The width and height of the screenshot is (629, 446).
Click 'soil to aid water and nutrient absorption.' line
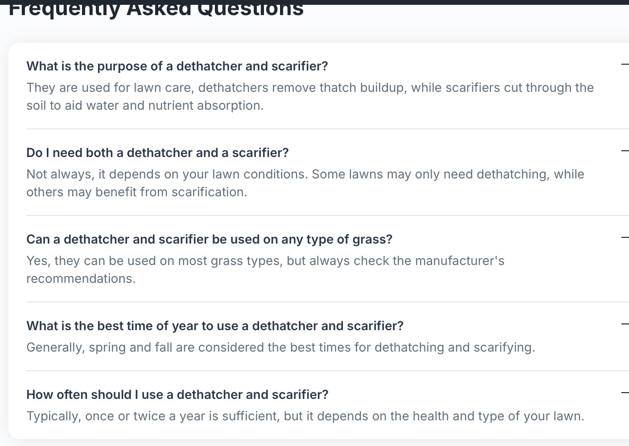[145, 105]
